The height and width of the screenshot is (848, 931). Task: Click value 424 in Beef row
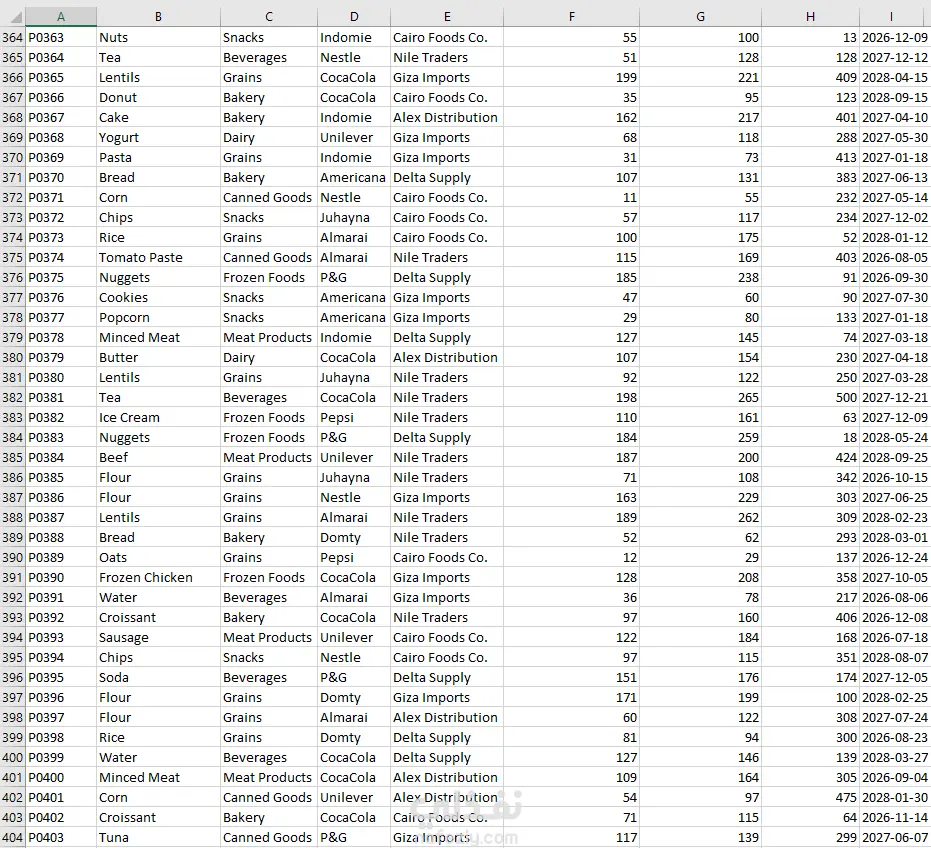tap(810, 457)
